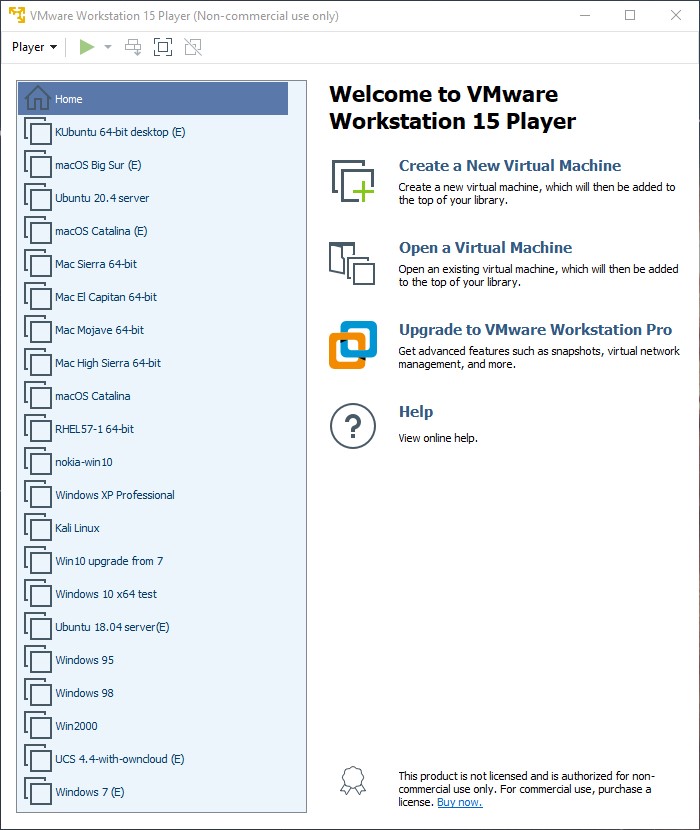Click the license ribbon badge icon

[353, 781]
